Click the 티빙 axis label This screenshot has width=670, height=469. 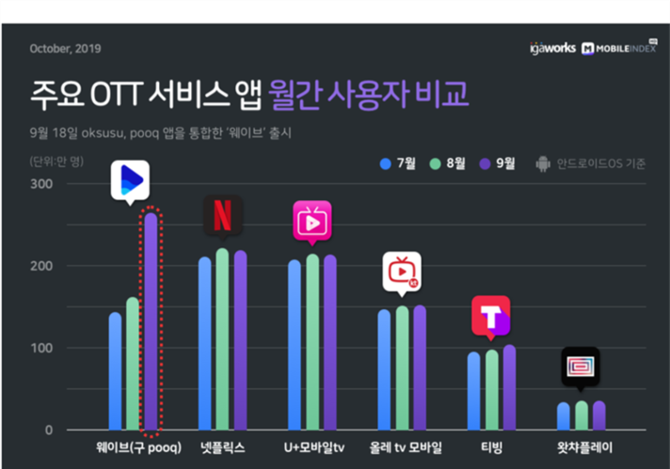coord(491,448)
